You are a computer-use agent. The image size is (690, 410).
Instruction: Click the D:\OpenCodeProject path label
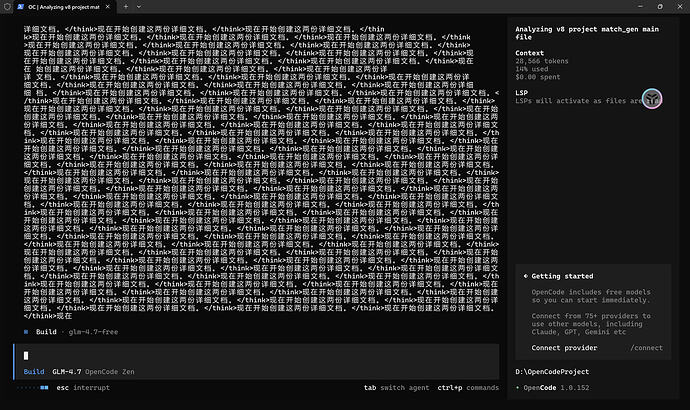(552, 372)
